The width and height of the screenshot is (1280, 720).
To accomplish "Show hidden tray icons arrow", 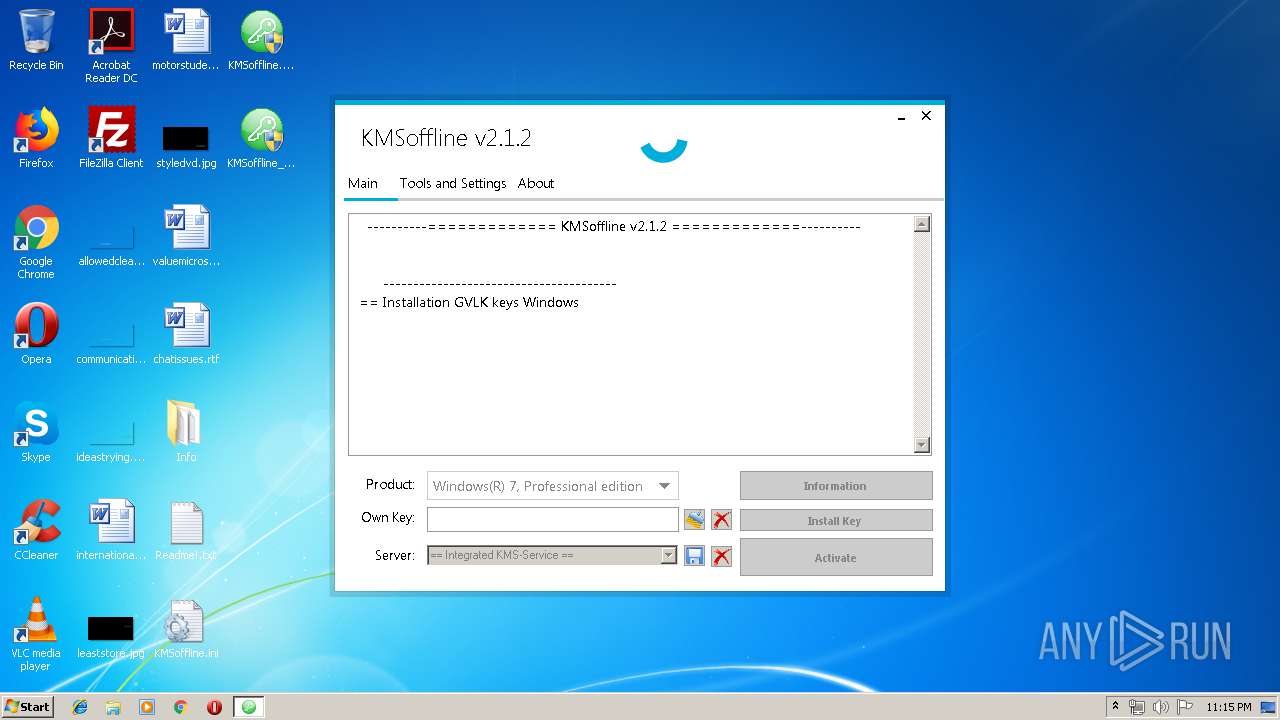I will pyautogui.click(x=1115, y=707).
